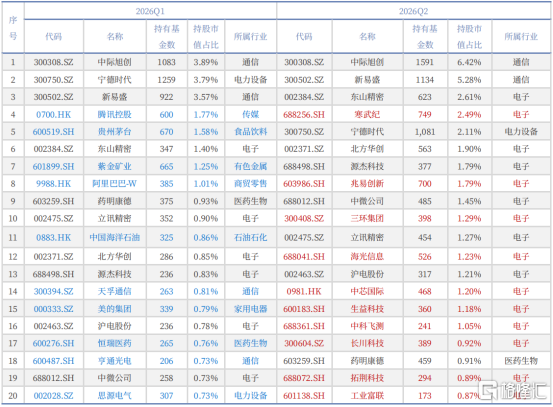This screenshot has width=553, height=407.
Task: Click the 食品饮料 industry cell
Action: point(250,132)
